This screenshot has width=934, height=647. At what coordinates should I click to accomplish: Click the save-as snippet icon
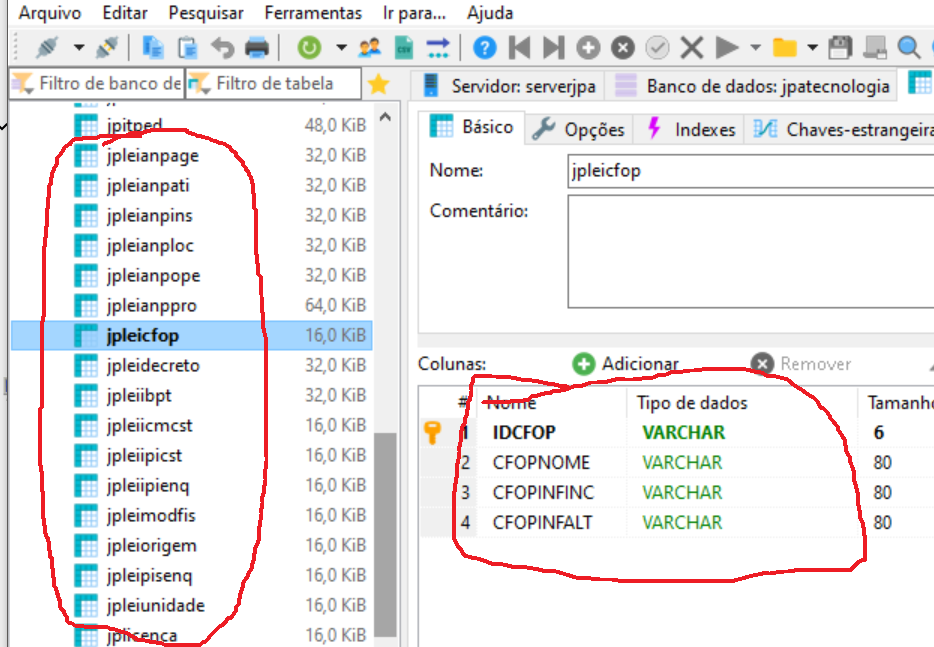tap(874, 47)
